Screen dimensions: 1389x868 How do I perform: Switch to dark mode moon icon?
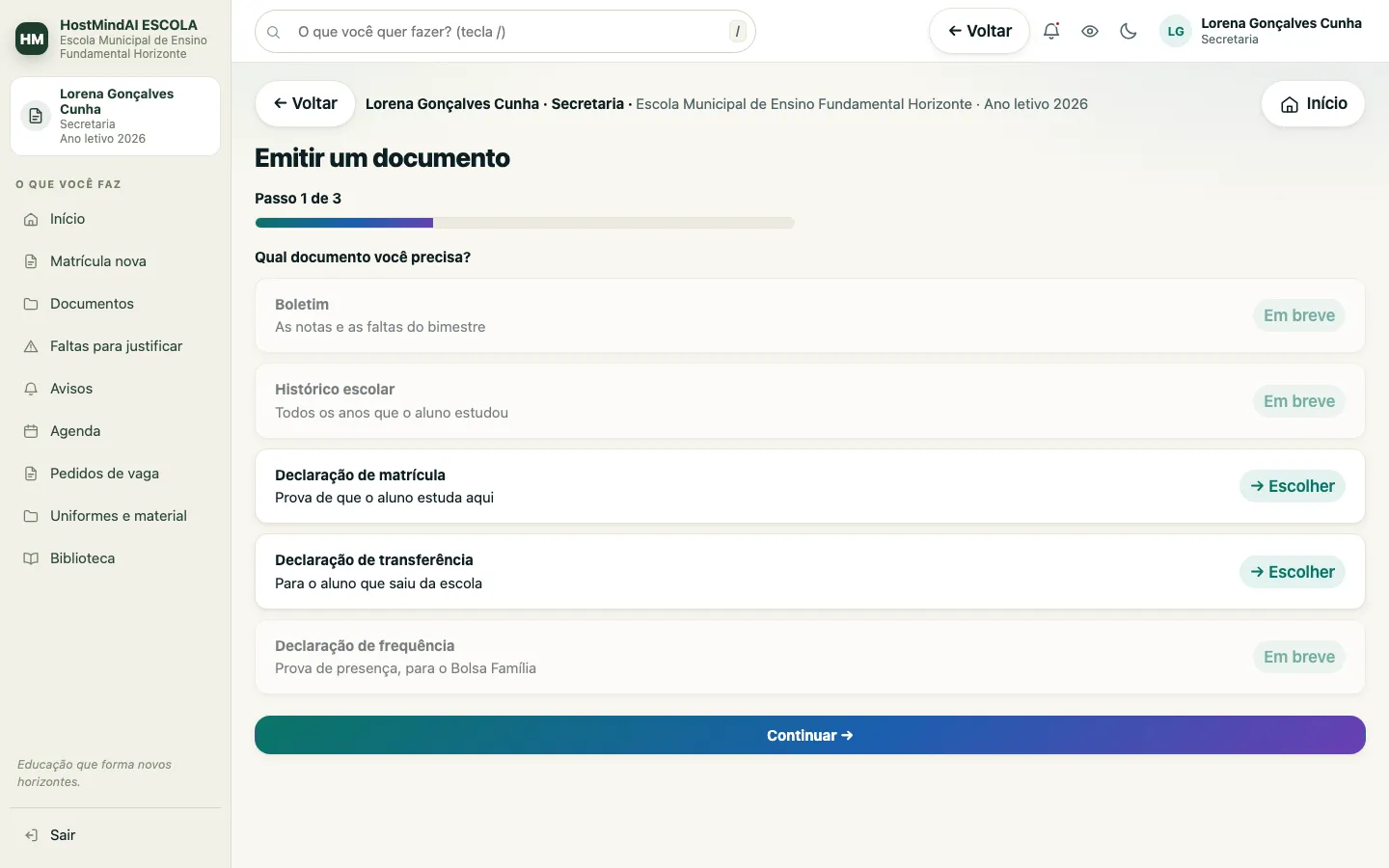pos(1129,31)
